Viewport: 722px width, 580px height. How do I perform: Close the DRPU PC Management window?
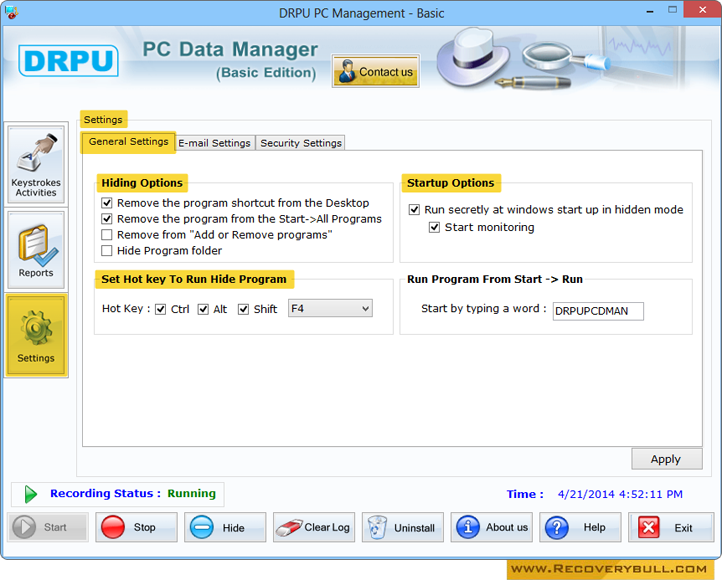click(x=702, y=10)
